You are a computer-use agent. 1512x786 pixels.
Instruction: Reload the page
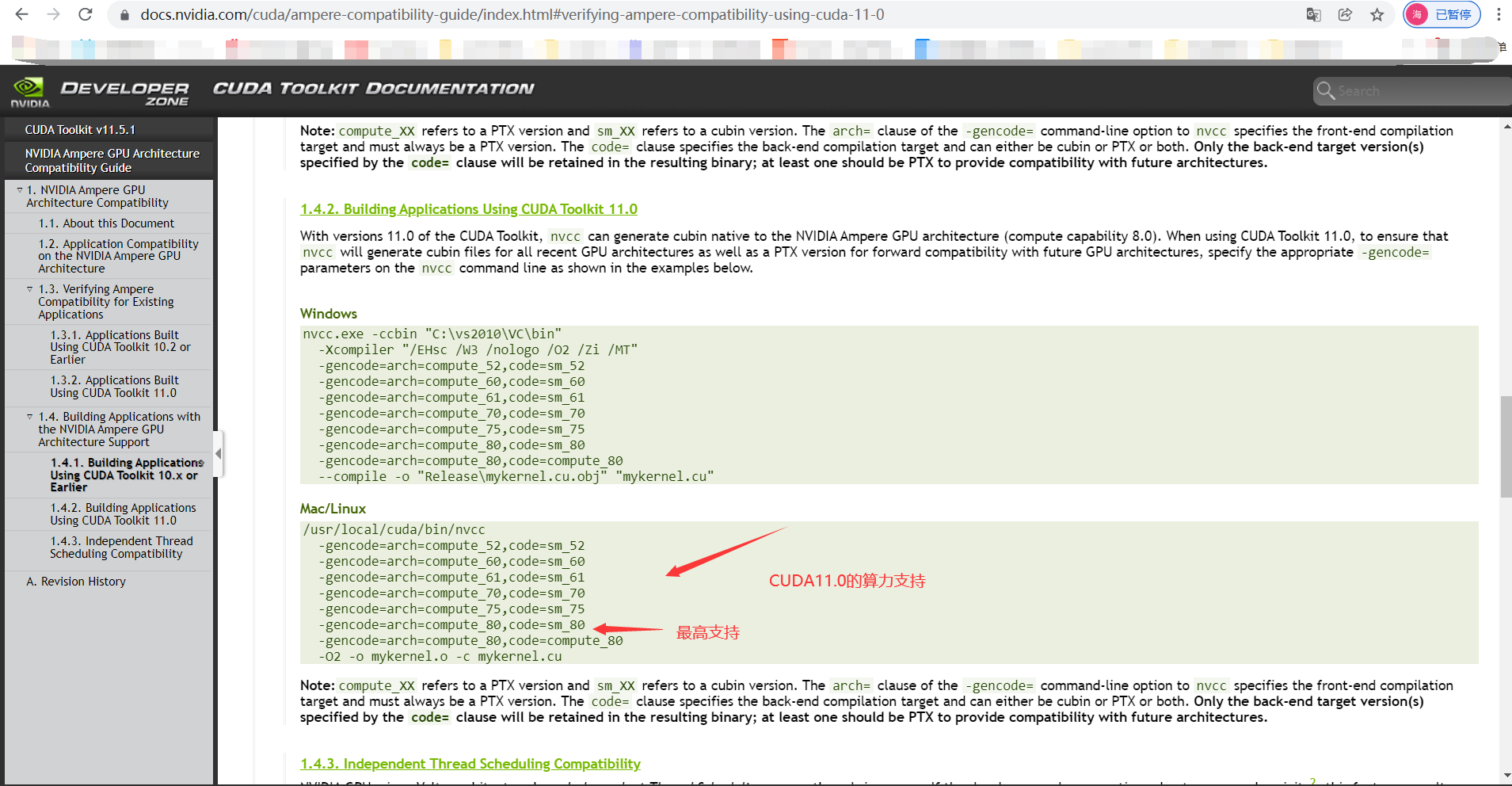pos(86,13)
